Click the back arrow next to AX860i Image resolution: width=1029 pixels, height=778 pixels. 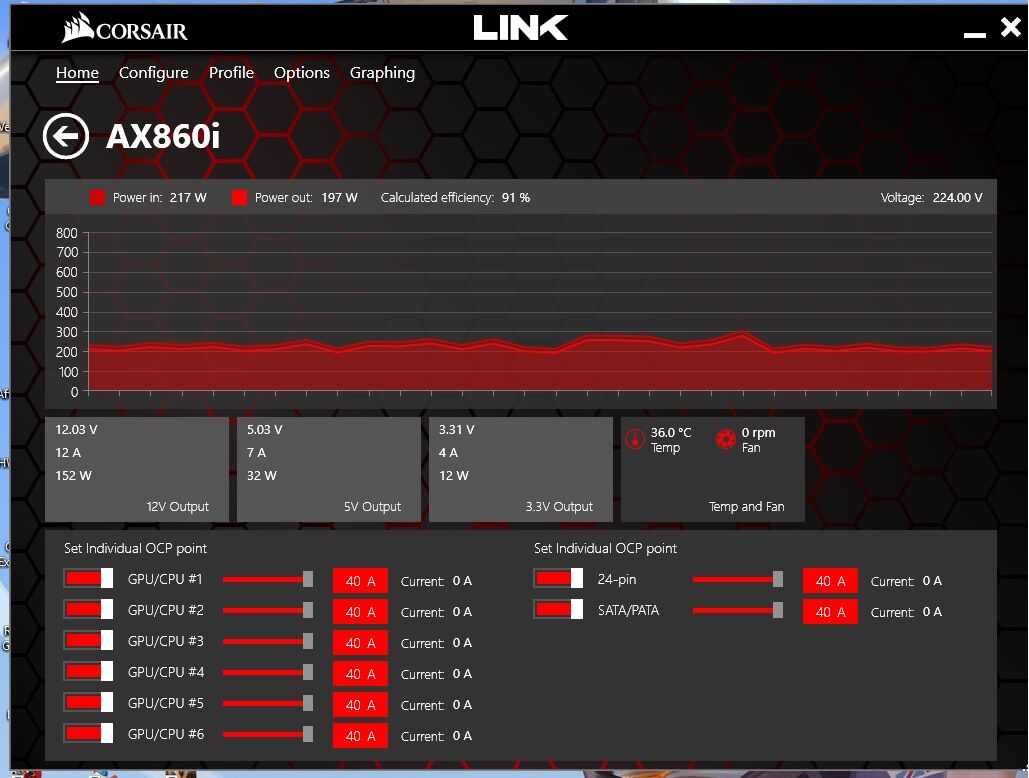coord(66,136)
